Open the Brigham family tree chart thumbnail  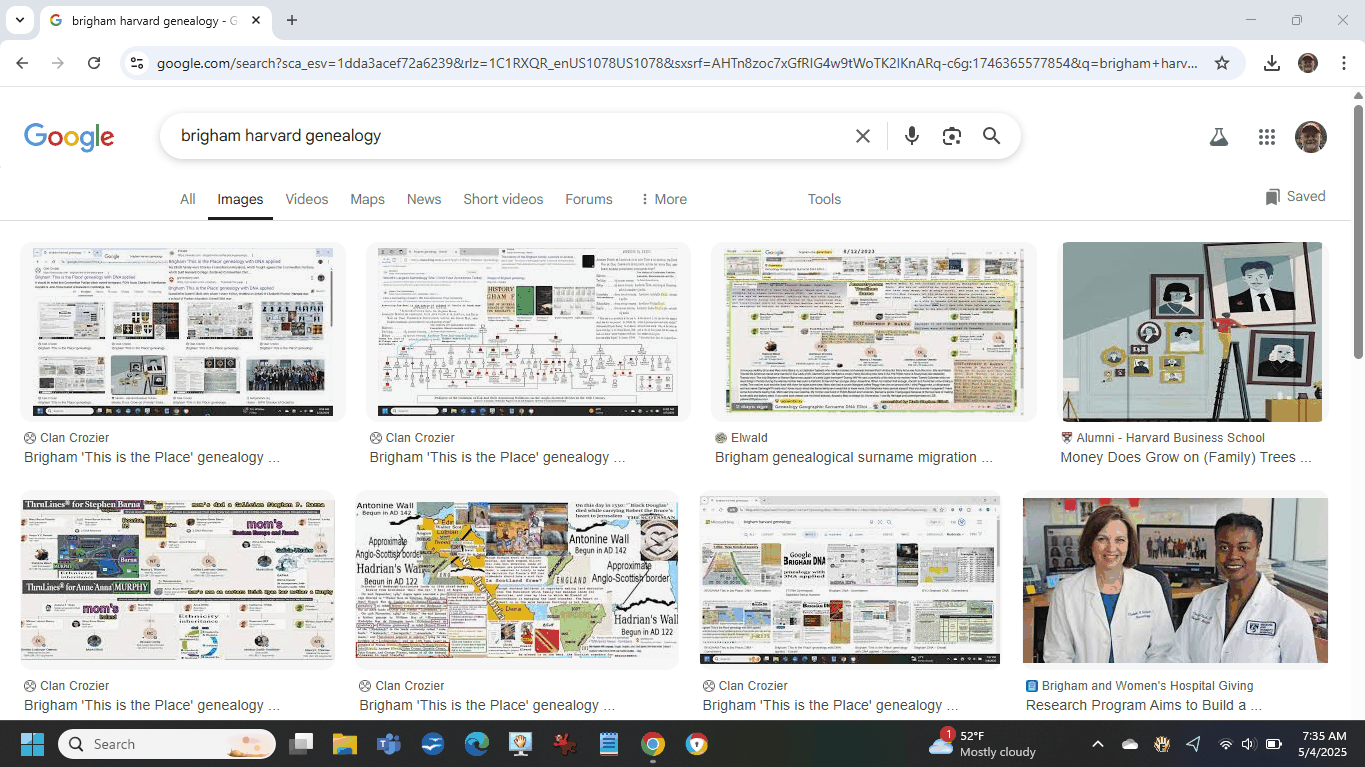pyautogui.click(x=528, y=331)
